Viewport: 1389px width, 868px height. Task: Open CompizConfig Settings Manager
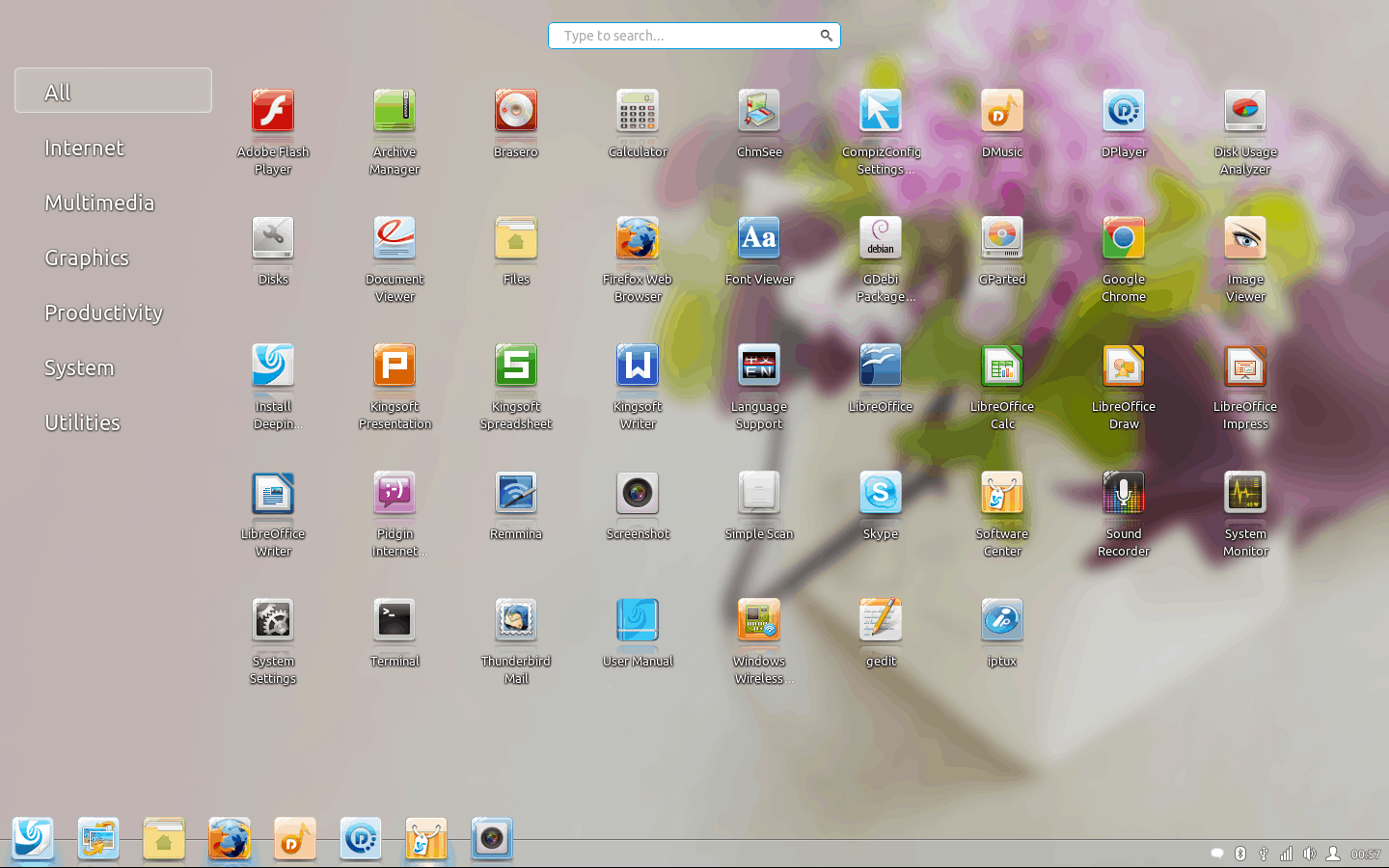(x=881, y=111)
